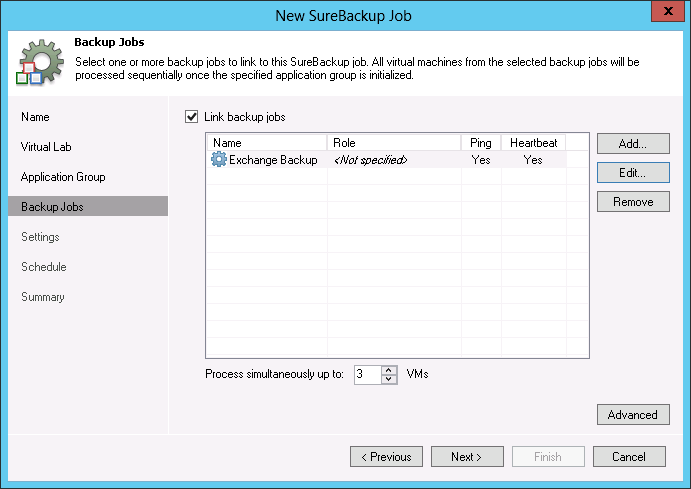This screenshot has width=691, height=489.
Task: Decrease simultaneous VMs with down arrow
Action: [389, 379]
